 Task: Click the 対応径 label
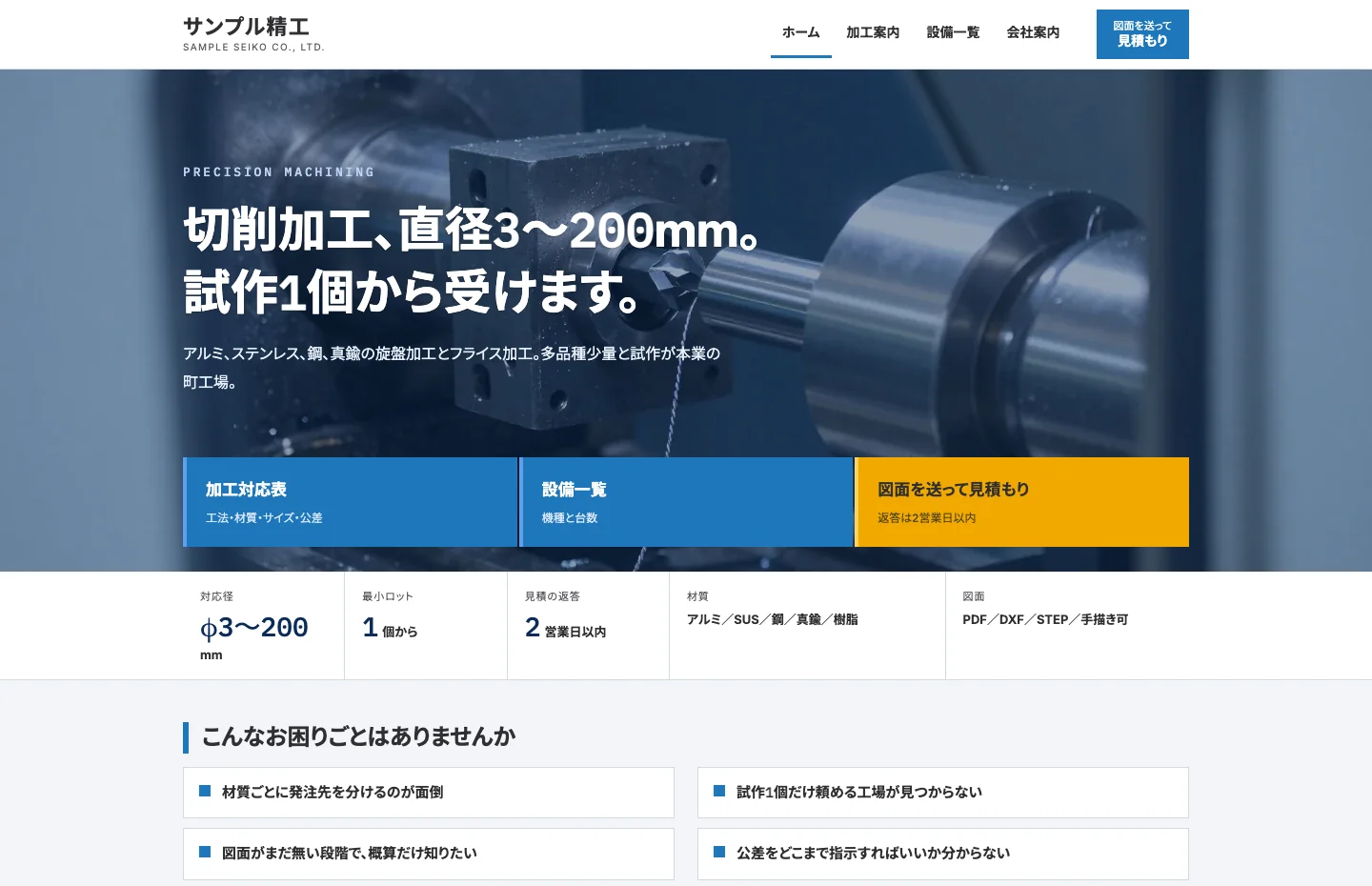click(216, 596)
